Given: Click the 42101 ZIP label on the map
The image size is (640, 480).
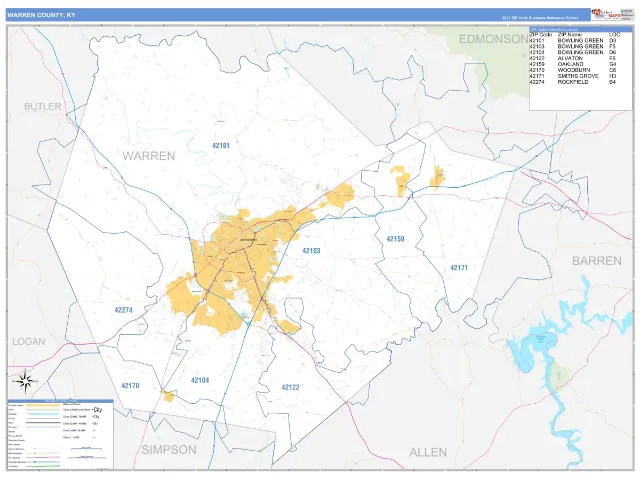Looking at the screenshot, I should (x=221, y=145).
